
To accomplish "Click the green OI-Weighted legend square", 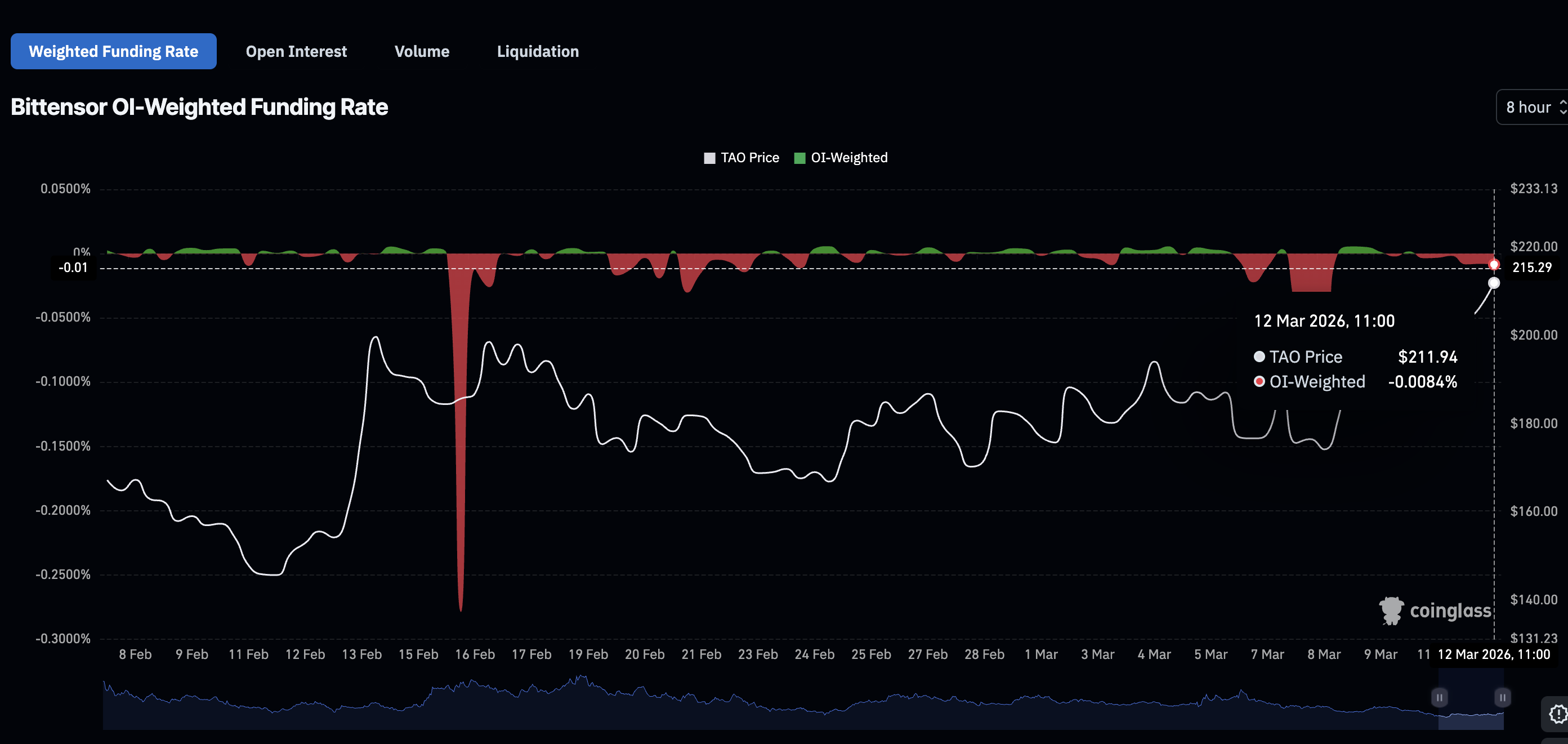I will (x=799, y=158).
